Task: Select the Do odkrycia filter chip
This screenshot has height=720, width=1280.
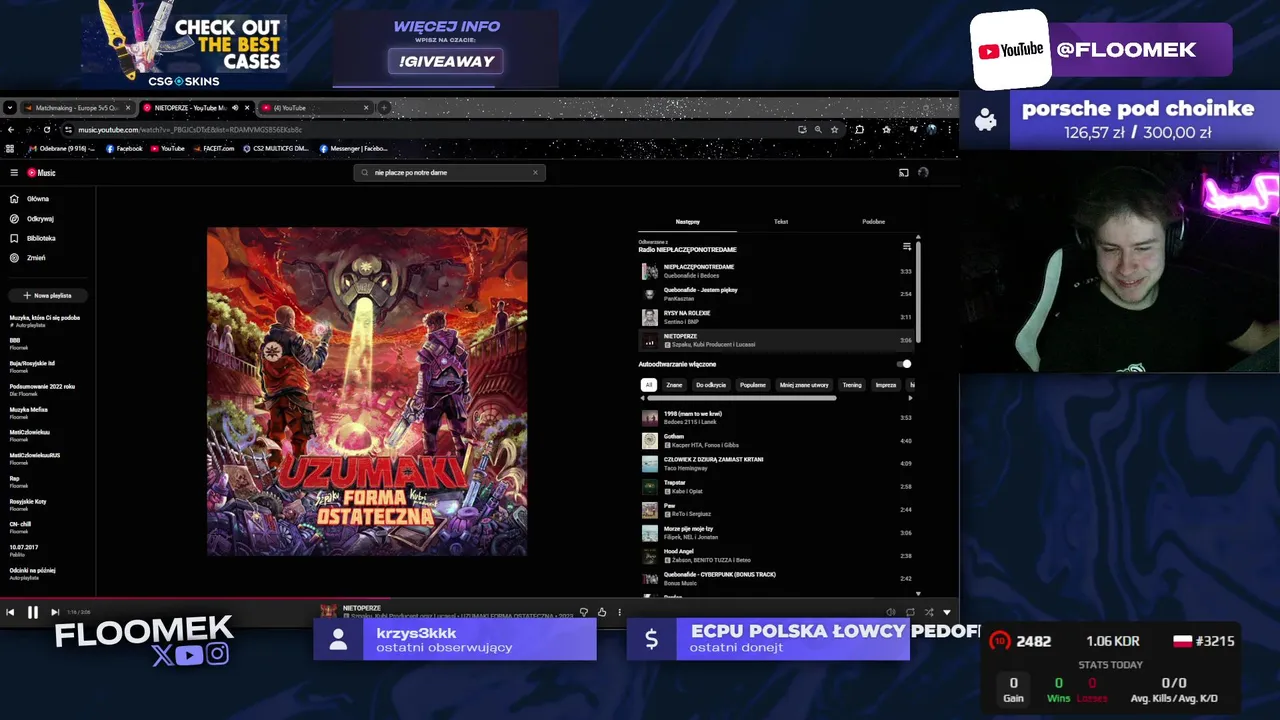Action: click(x=711, y=385)
